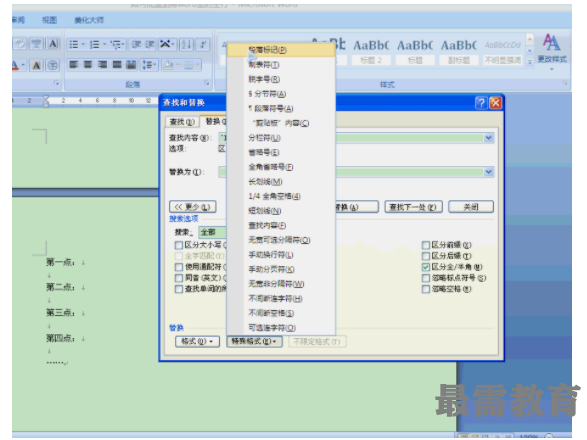
Task: Open the 视图 ribbon tab
Action: tap(49, 20)
